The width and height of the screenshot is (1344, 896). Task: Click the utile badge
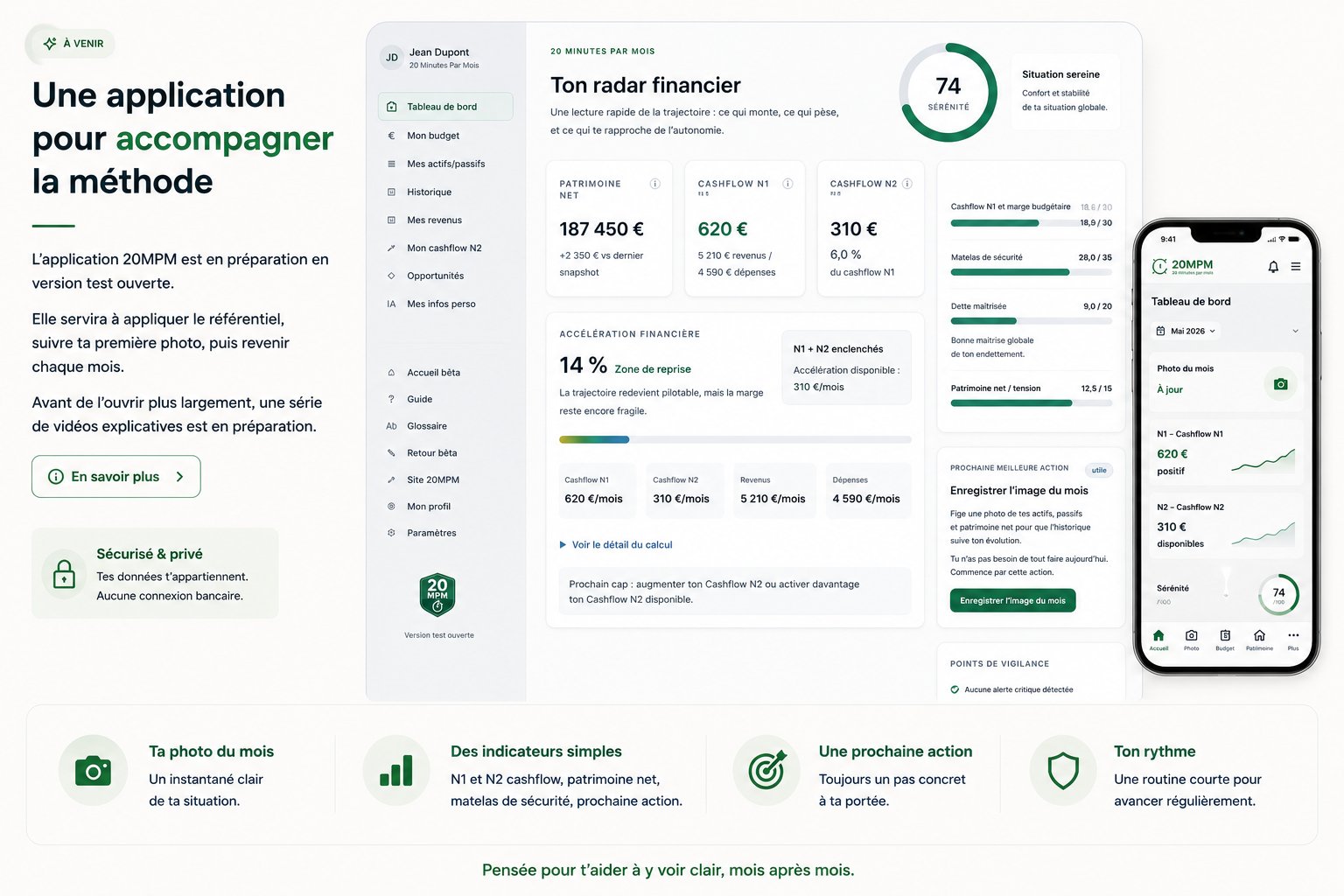(x=1099, y=470)
